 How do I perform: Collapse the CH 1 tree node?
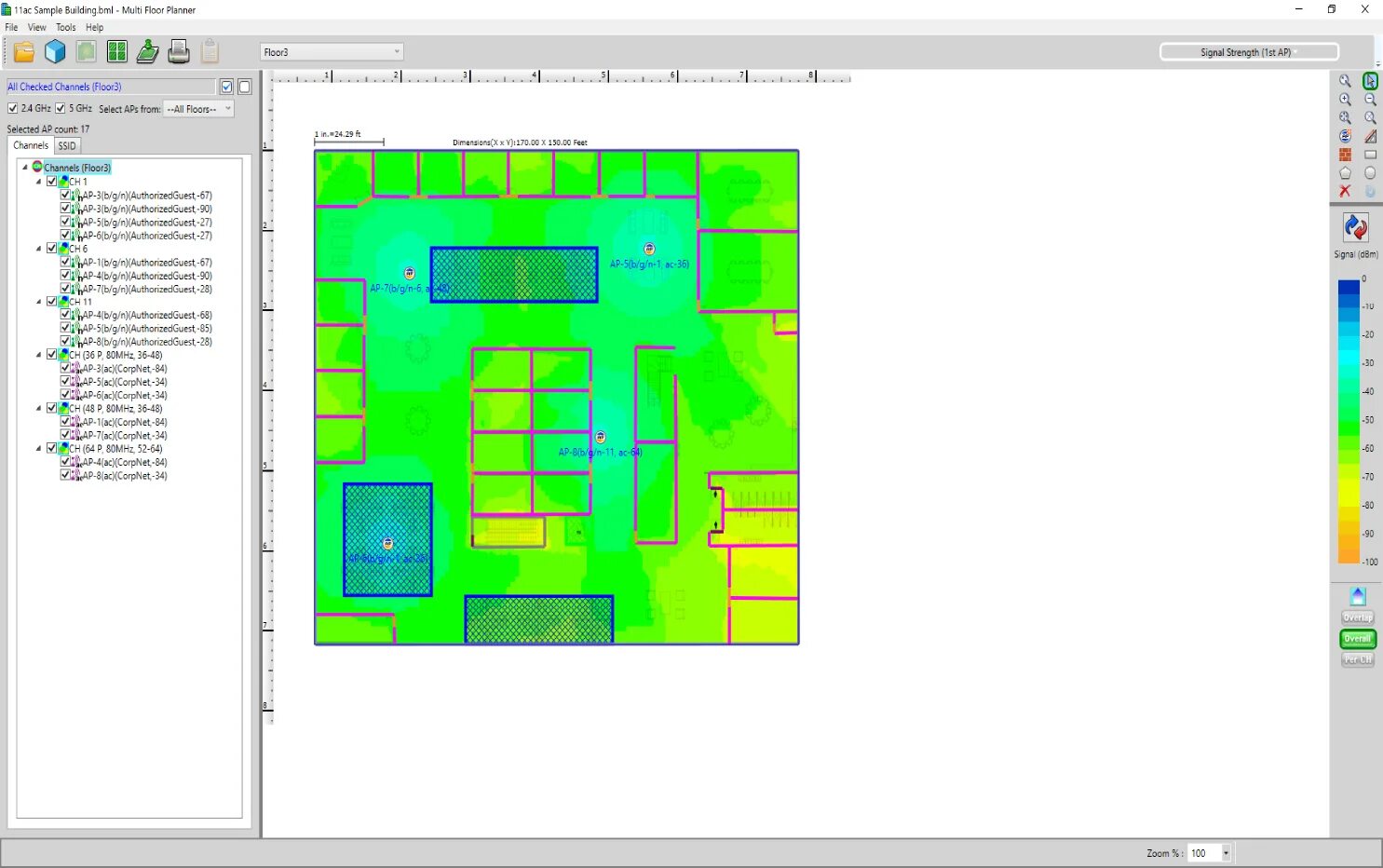pos(38,182)
